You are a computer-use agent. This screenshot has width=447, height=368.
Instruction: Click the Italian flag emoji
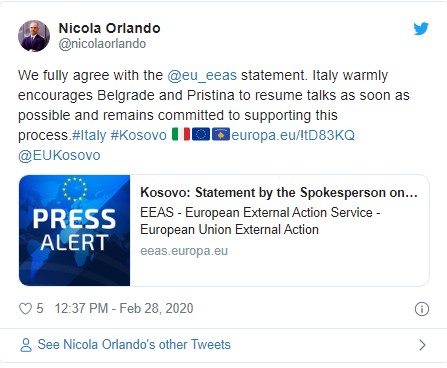tap(181, 135)
